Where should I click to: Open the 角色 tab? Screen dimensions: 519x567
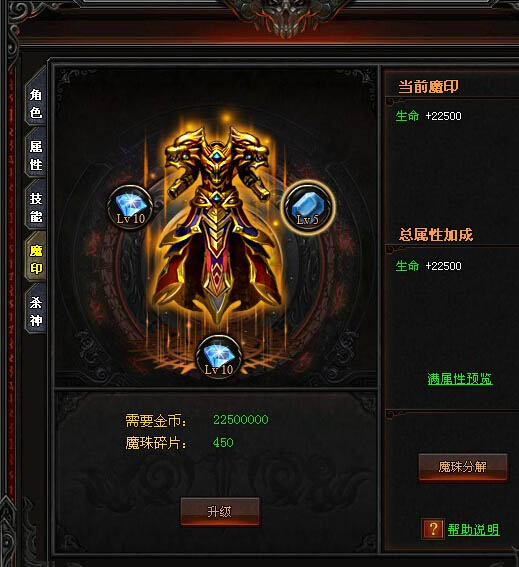(36, 104)
